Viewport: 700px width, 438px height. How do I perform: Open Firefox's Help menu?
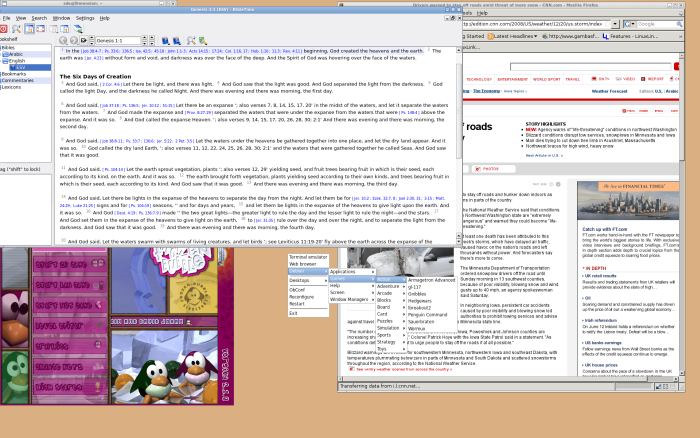tap(482, 13)
